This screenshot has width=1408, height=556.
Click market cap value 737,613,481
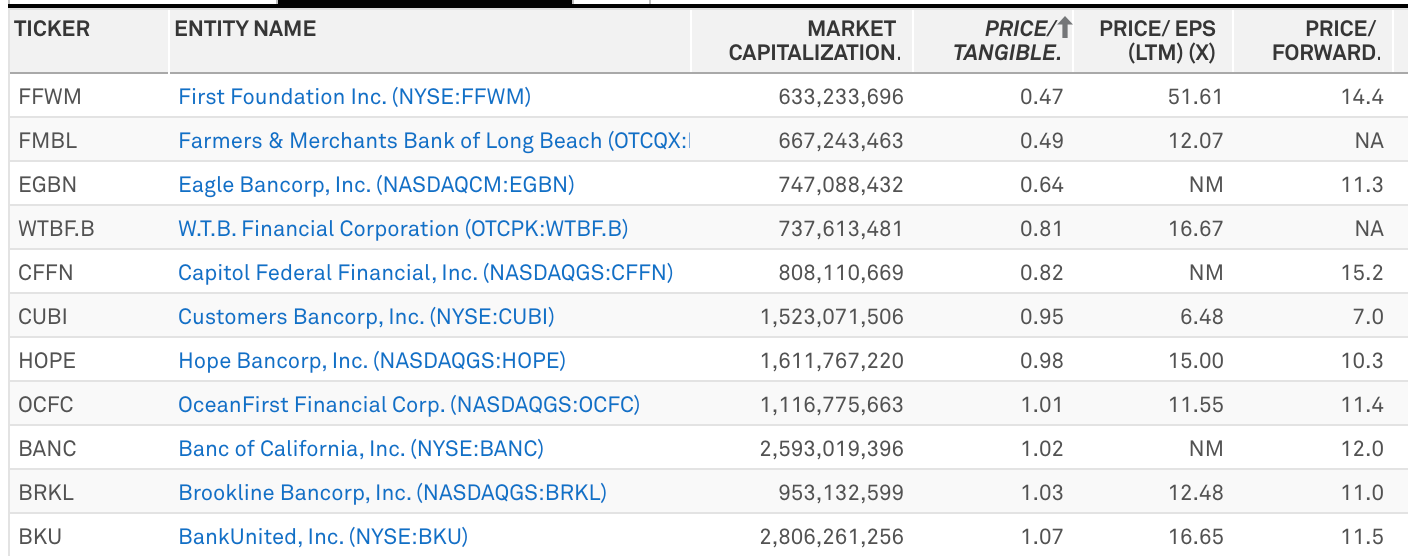[x=841, y=229]
